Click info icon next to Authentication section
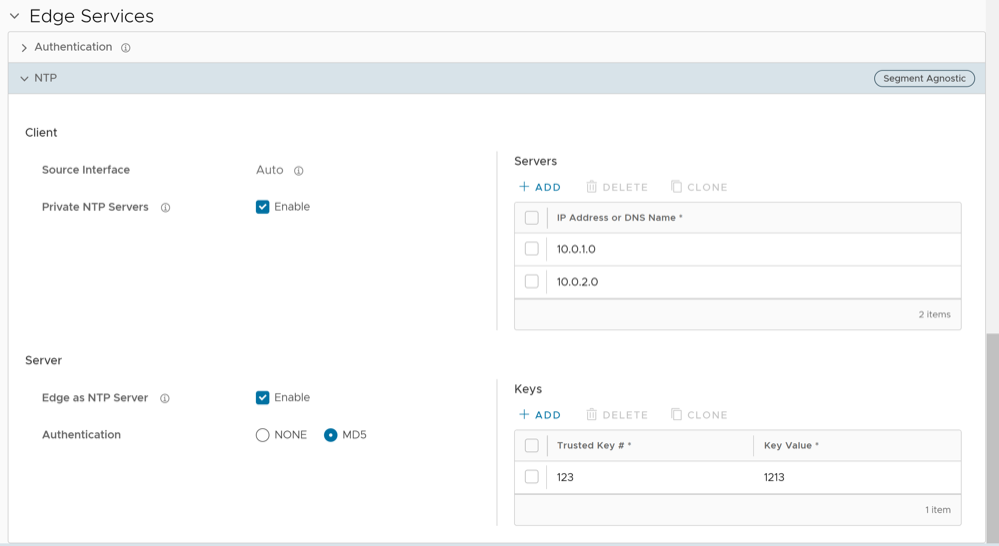The height and width of the screenshot is (546, 999). coord(126,48)
